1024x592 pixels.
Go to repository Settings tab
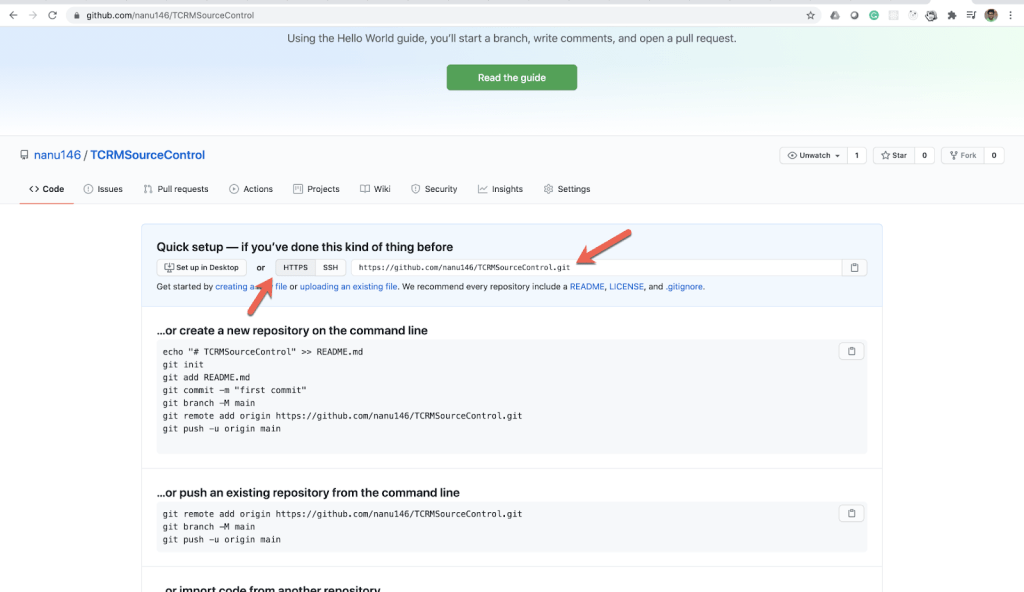click(567, 189)
